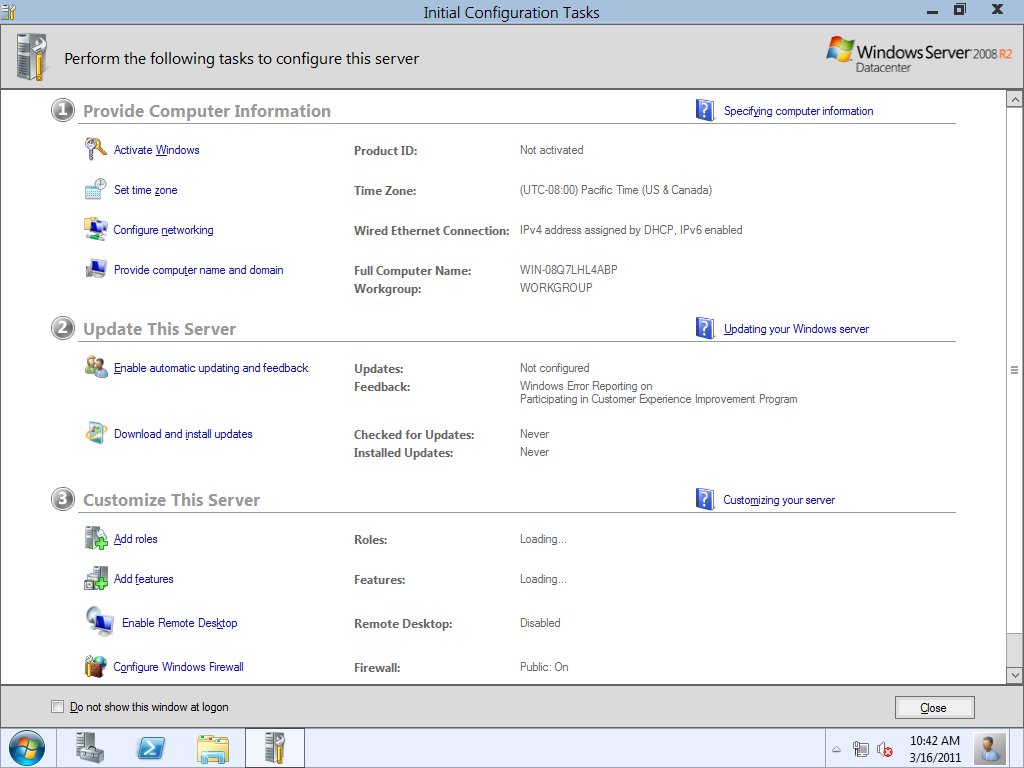The width and height of the screenshot is (1024, 768).
Task: Click the Add roles server icon
Action: [96, 539]
